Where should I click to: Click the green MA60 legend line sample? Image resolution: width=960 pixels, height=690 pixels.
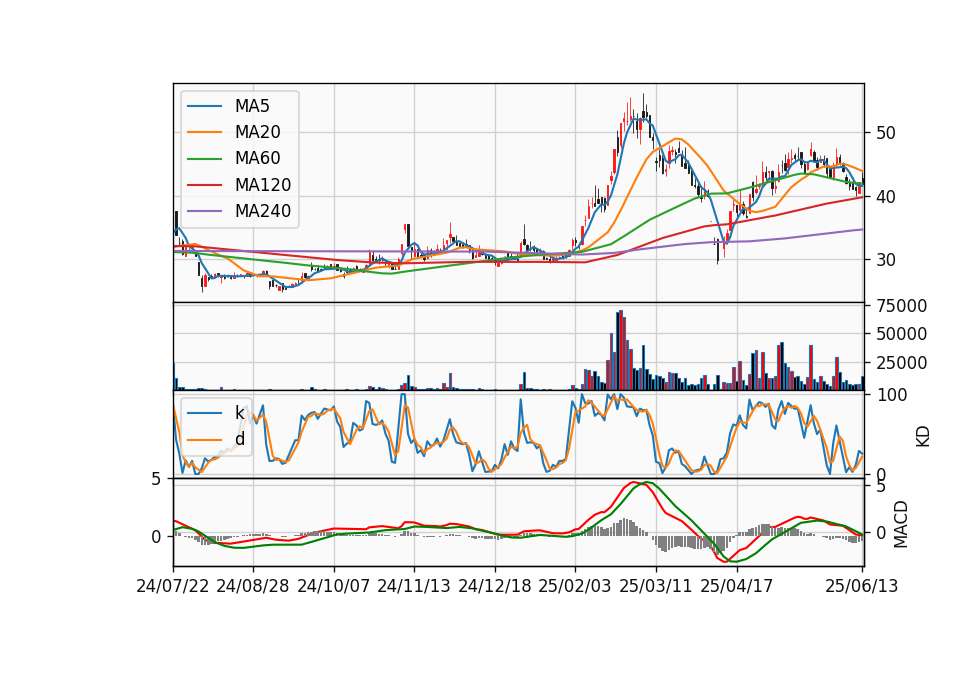pos(204,159)
